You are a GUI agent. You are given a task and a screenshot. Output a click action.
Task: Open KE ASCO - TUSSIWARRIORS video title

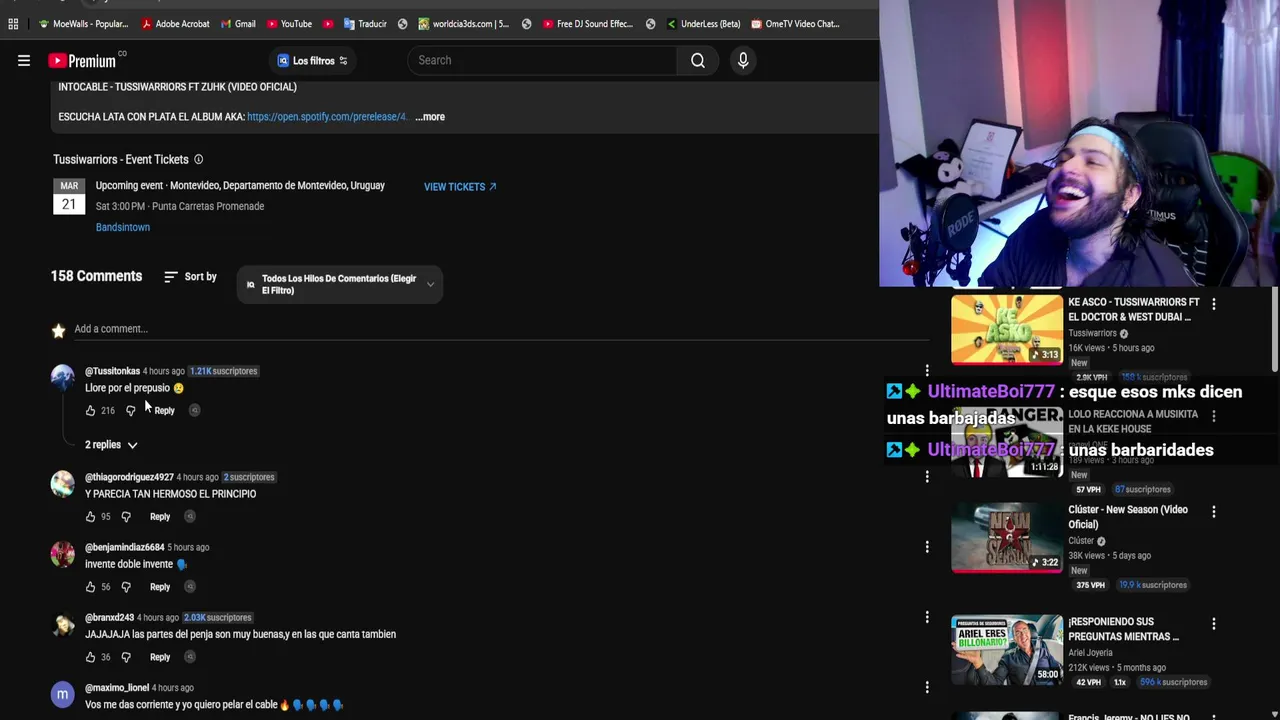[x=1134, y=309]
